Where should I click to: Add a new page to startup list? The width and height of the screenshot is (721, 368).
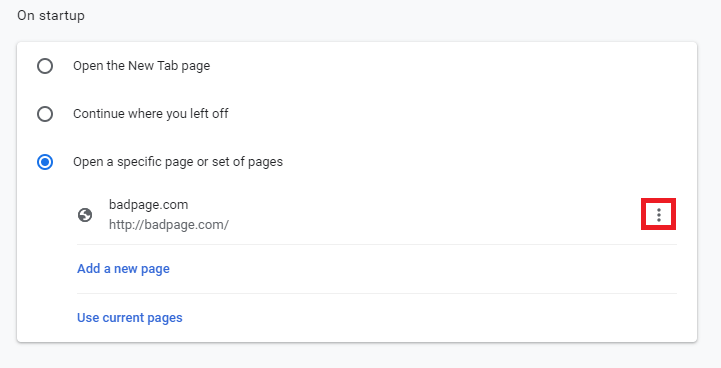click(x=123, y=269)
